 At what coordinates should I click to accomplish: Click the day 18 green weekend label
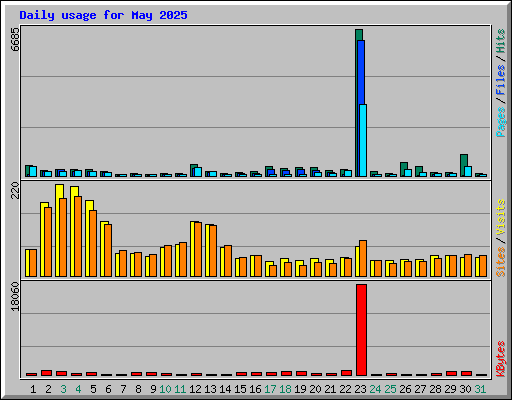(x=285, y=389)
